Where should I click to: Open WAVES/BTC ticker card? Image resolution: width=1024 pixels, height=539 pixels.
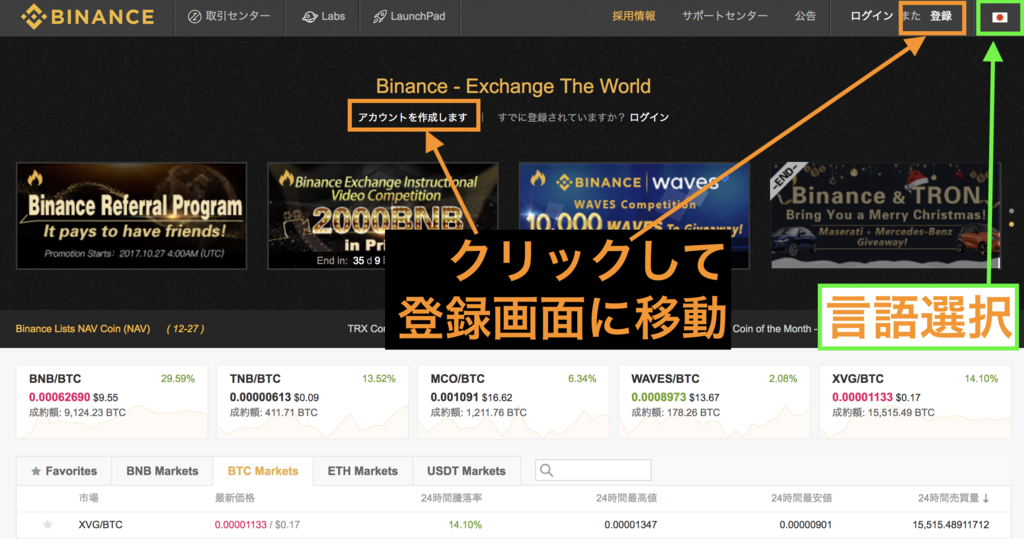[x=714, y=401]
